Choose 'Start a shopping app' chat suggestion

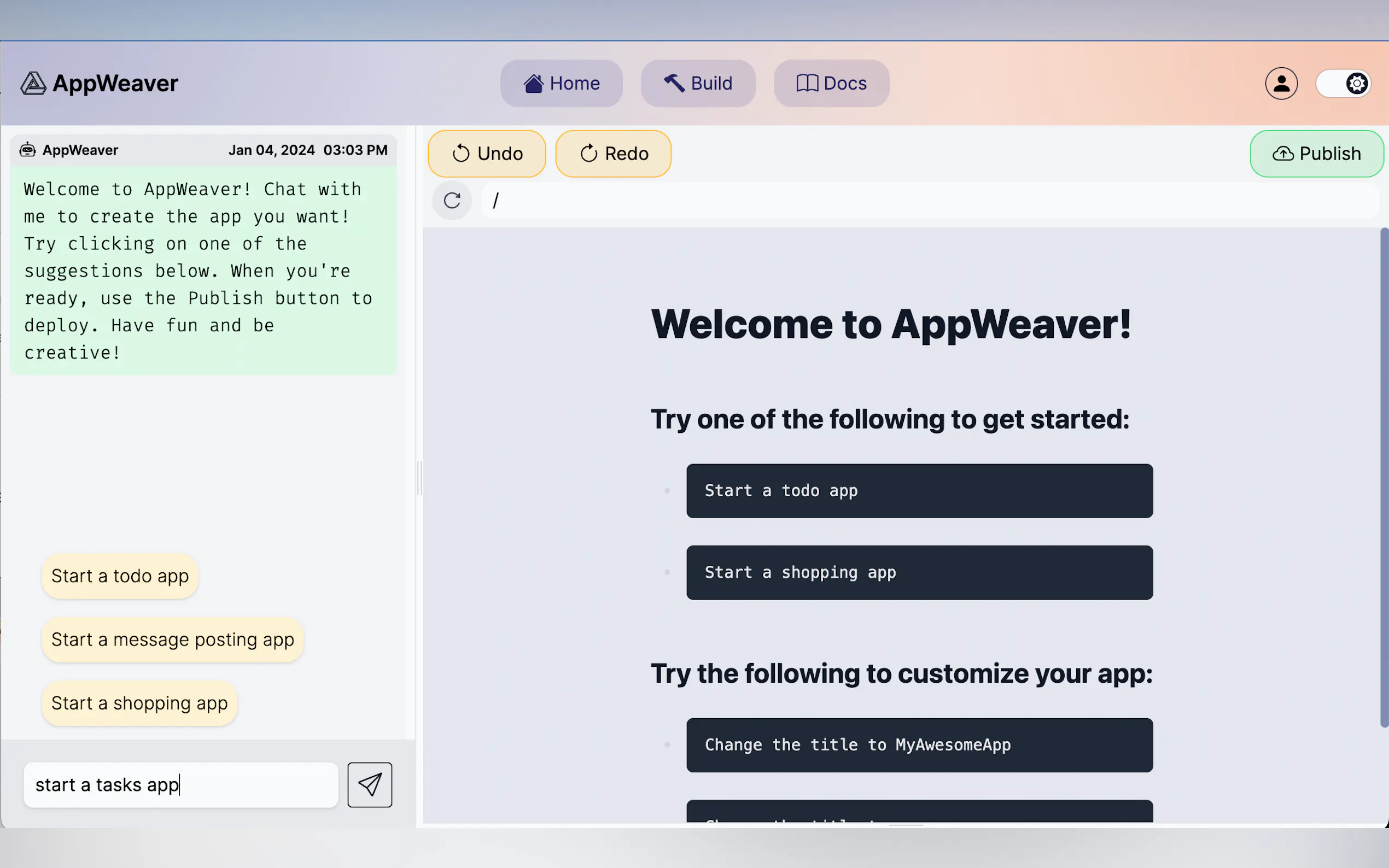click(139, 703)
